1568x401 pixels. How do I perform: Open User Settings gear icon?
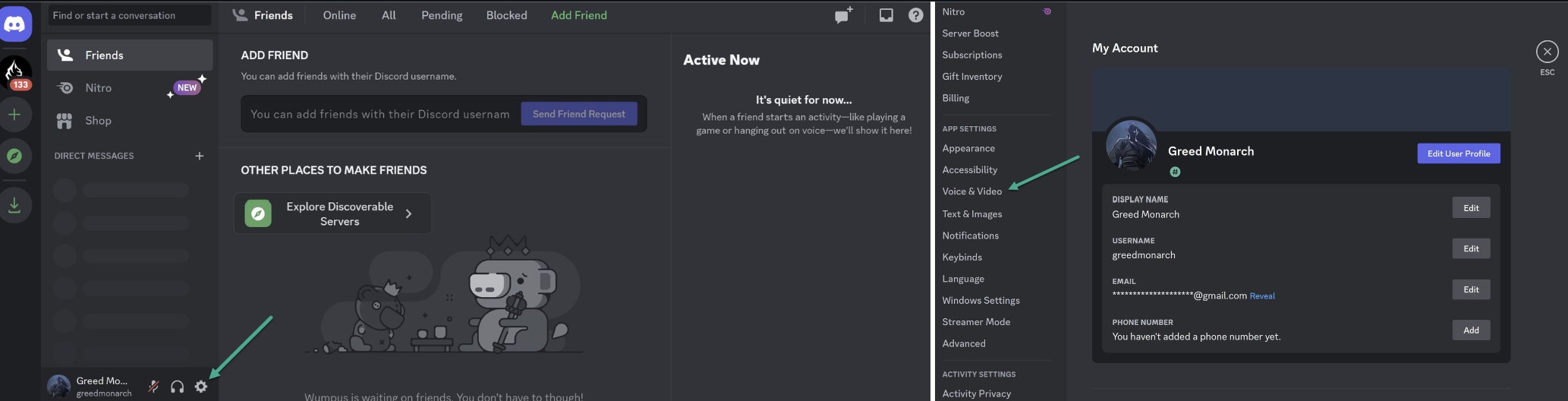[200, 387]
